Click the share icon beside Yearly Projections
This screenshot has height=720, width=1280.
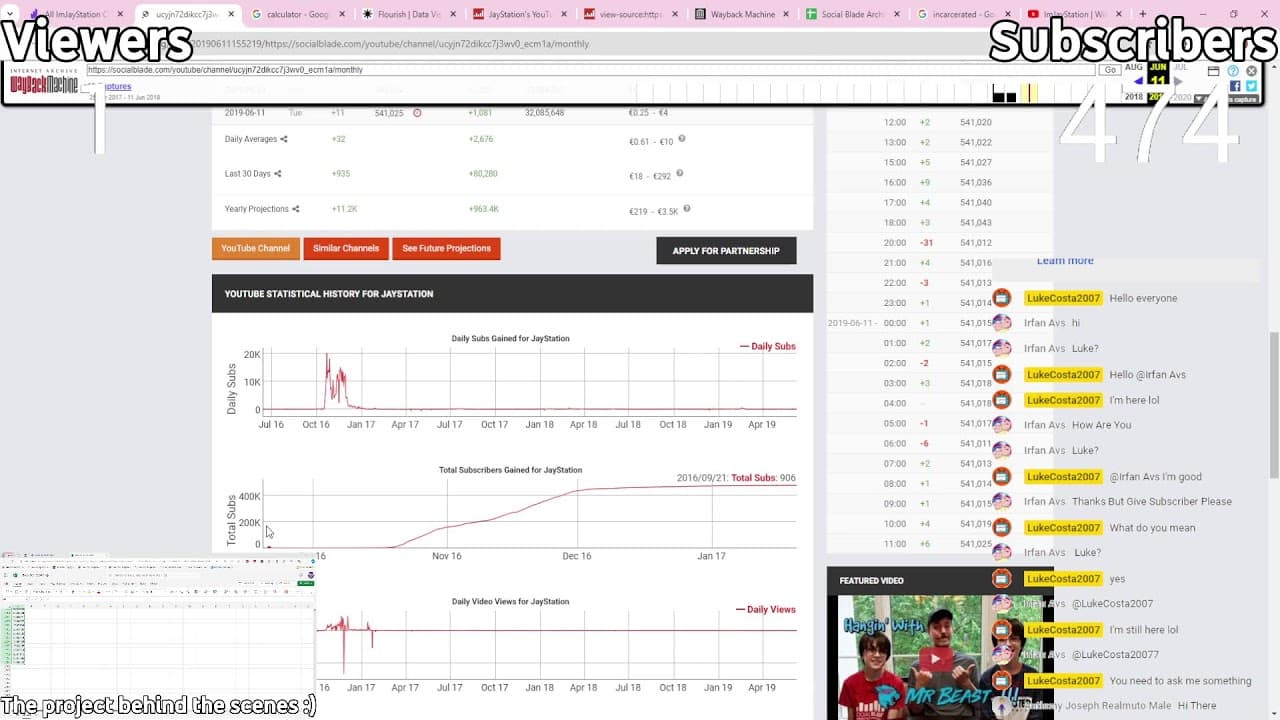pos(295,209)
